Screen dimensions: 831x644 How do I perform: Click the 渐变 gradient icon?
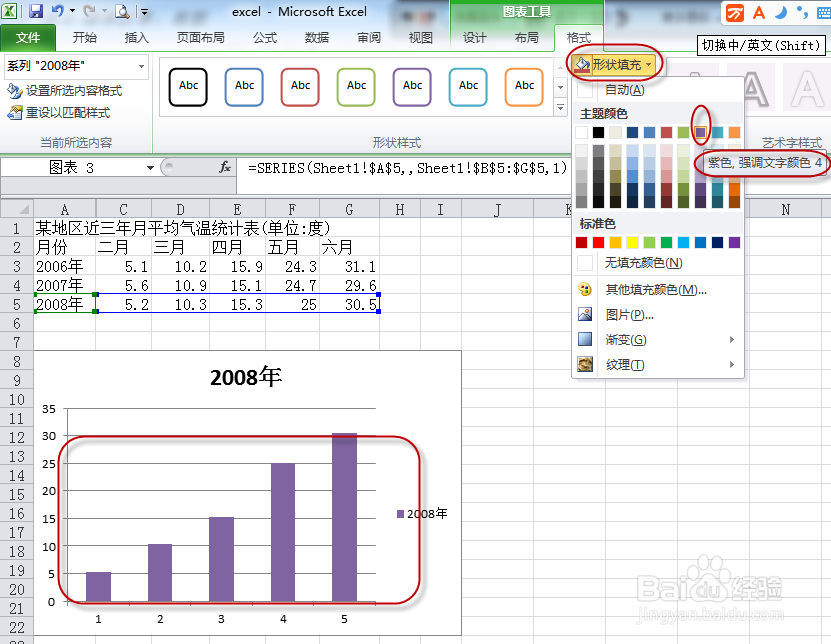tap(585, 339)
